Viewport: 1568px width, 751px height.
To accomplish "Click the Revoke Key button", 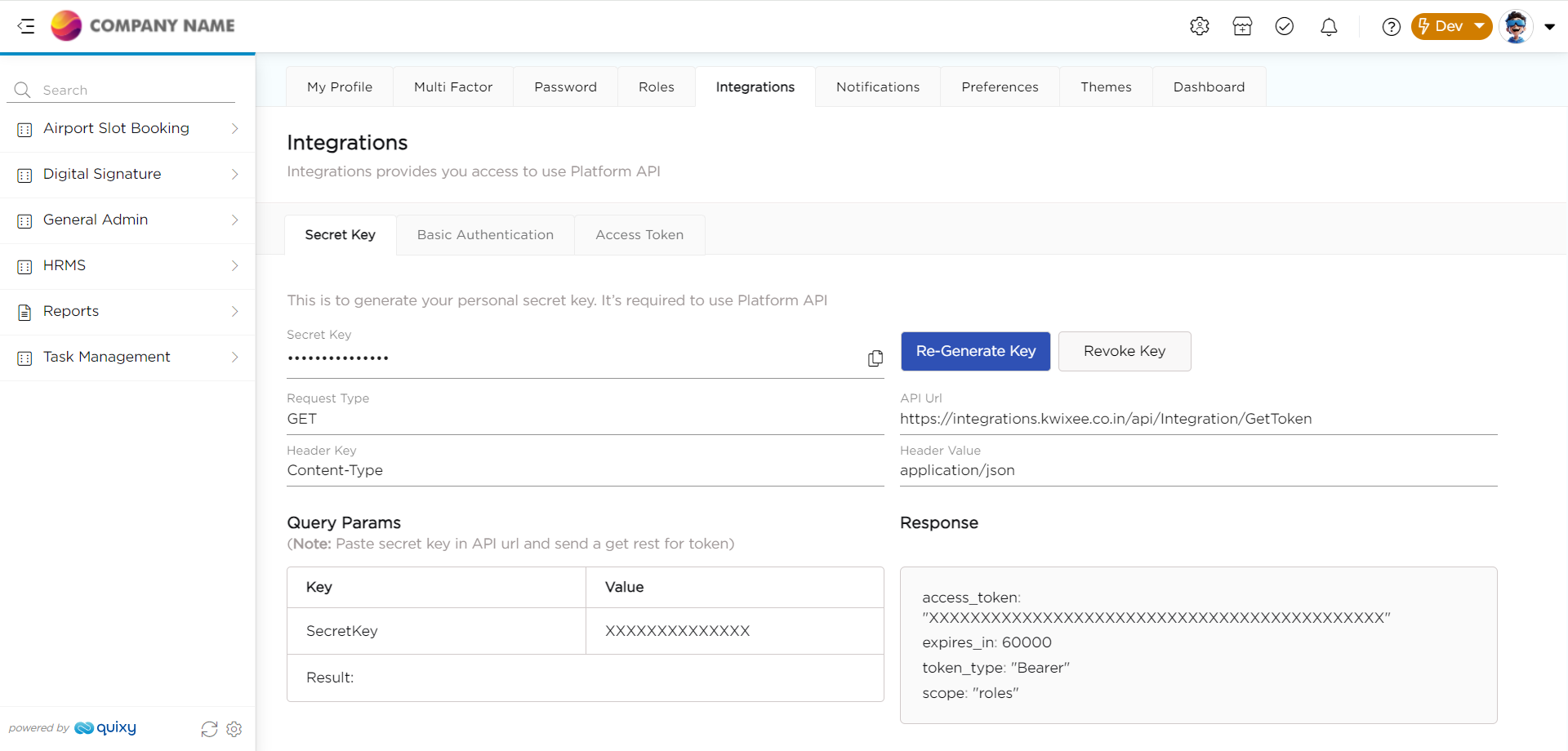I will [1124, 351].
